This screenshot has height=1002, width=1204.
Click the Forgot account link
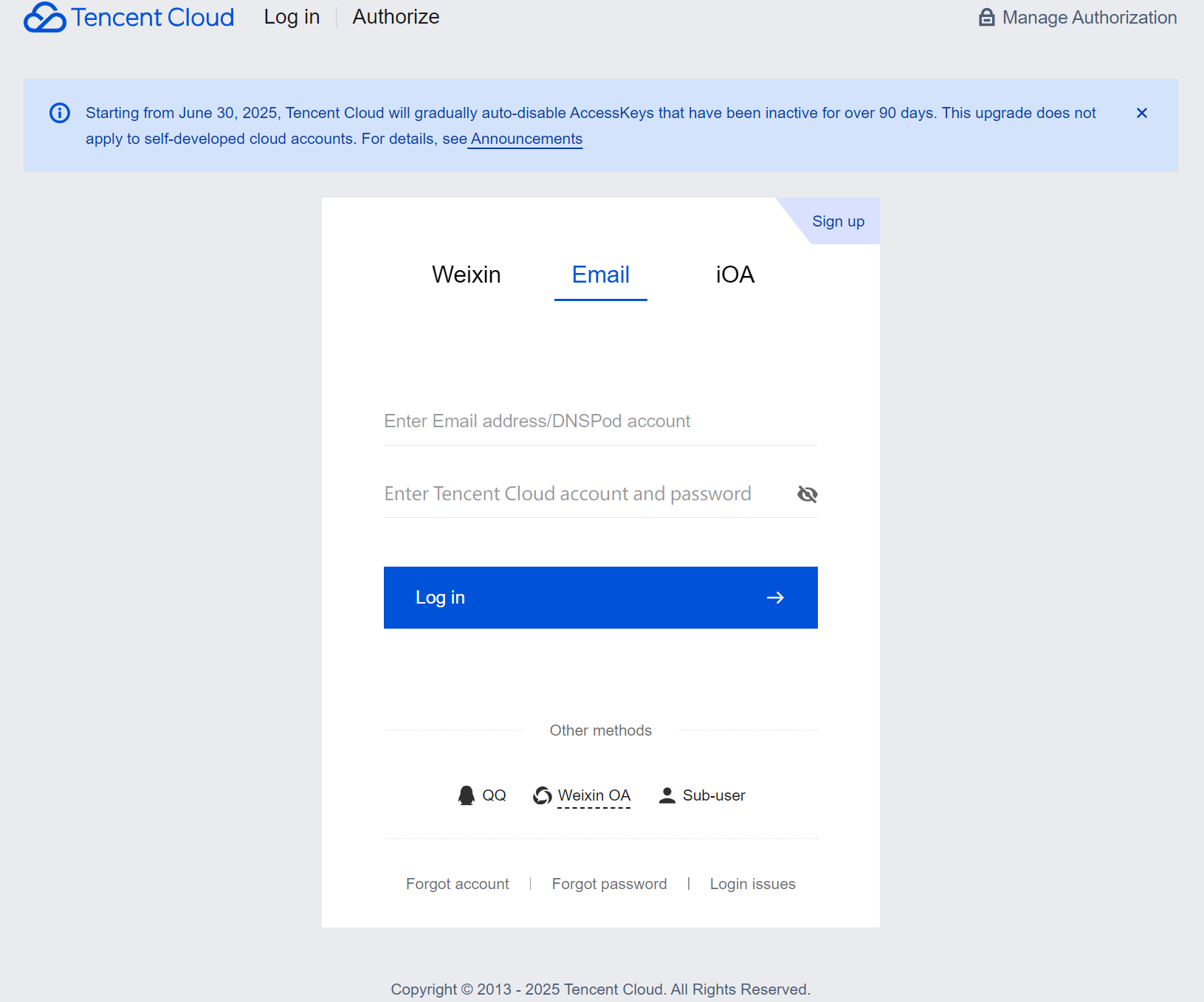[x=458, y=884]
